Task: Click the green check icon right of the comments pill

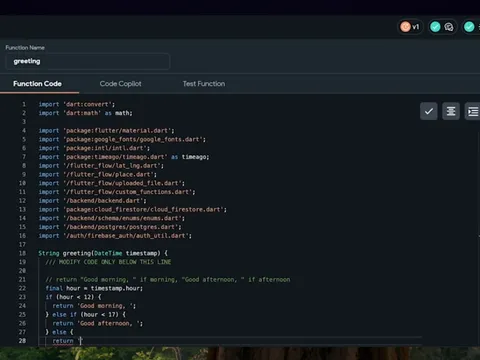Action: click(x=469, y=27)
